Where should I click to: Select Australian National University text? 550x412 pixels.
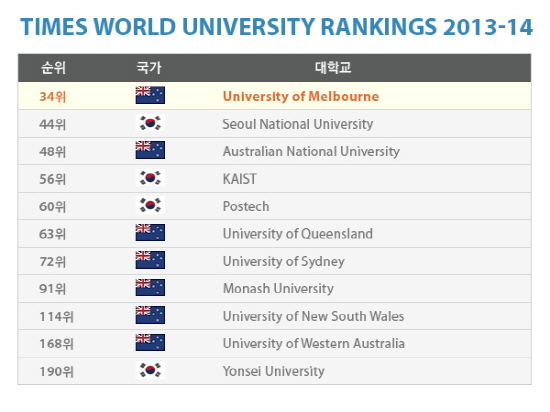(x=311, y=151)
